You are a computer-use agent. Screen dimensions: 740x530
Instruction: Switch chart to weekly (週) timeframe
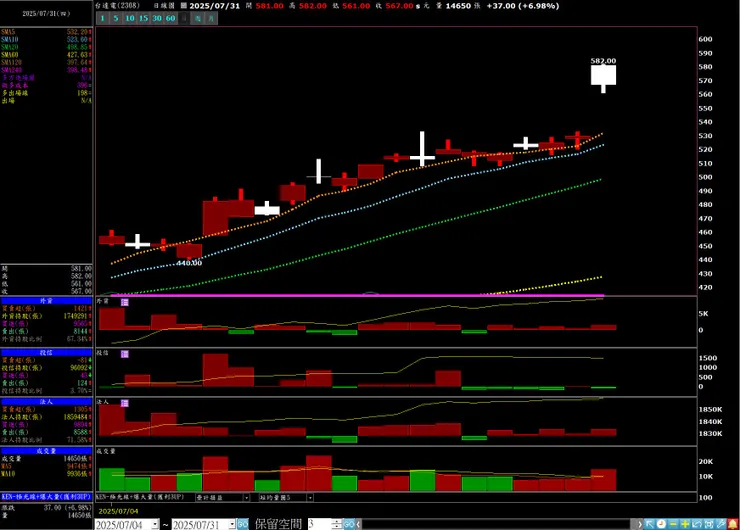tap(198, 18)
